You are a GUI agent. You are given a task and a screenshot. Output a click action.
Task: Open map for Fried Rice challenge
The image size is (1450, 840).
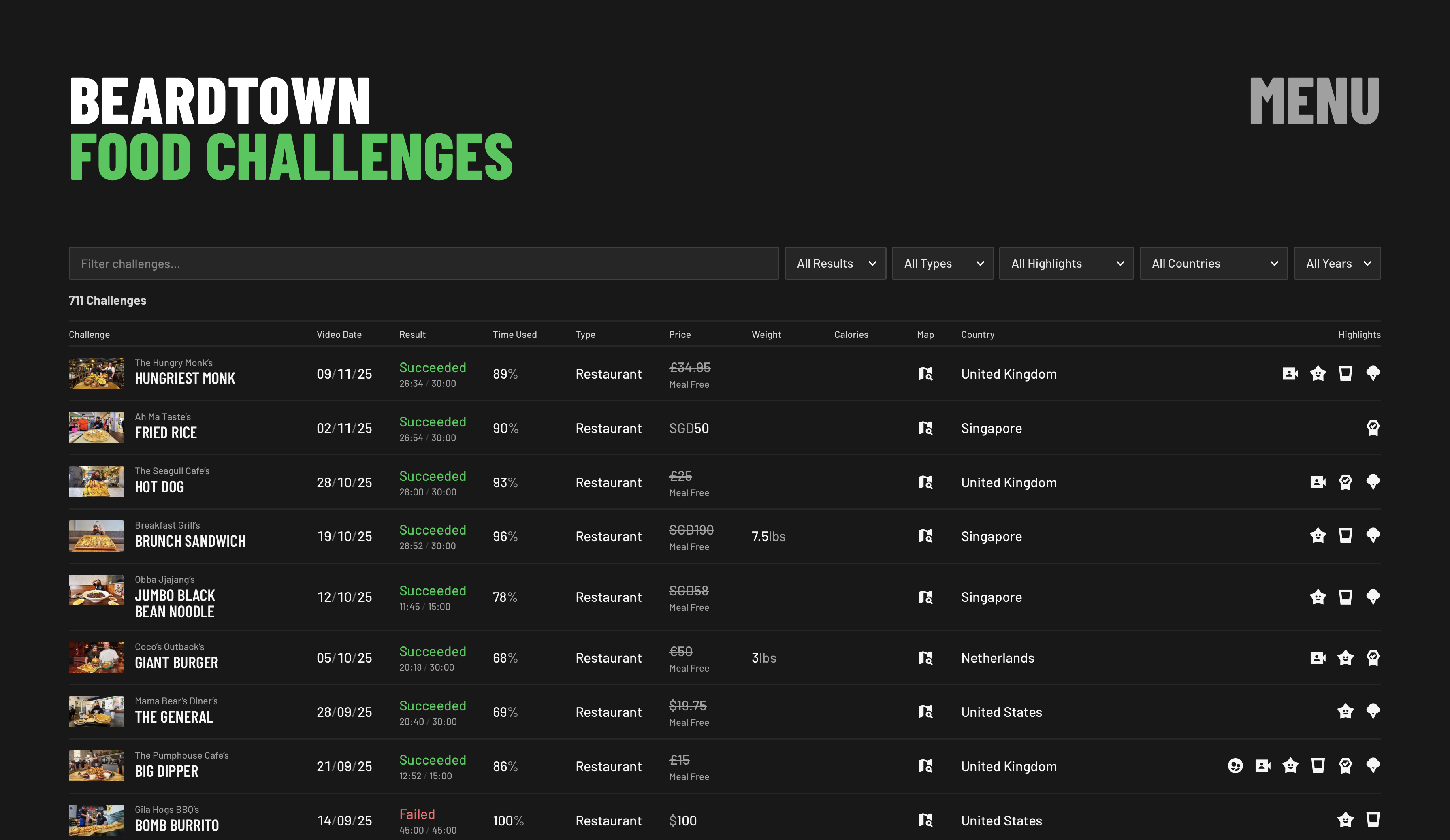pos(925,428)
